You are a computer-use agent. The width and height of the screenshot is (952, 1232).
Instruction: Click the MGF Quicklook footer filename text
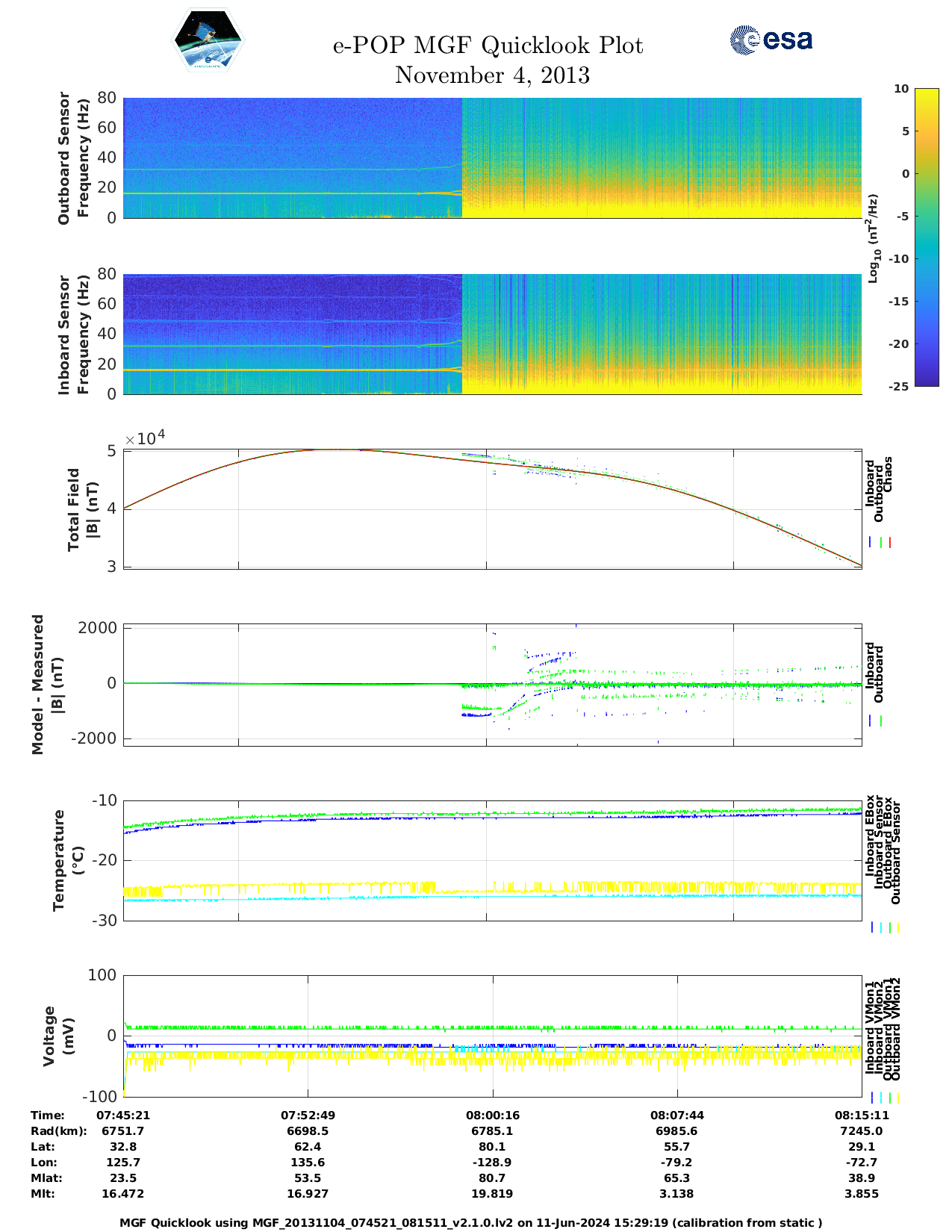tap(470, 1222)
